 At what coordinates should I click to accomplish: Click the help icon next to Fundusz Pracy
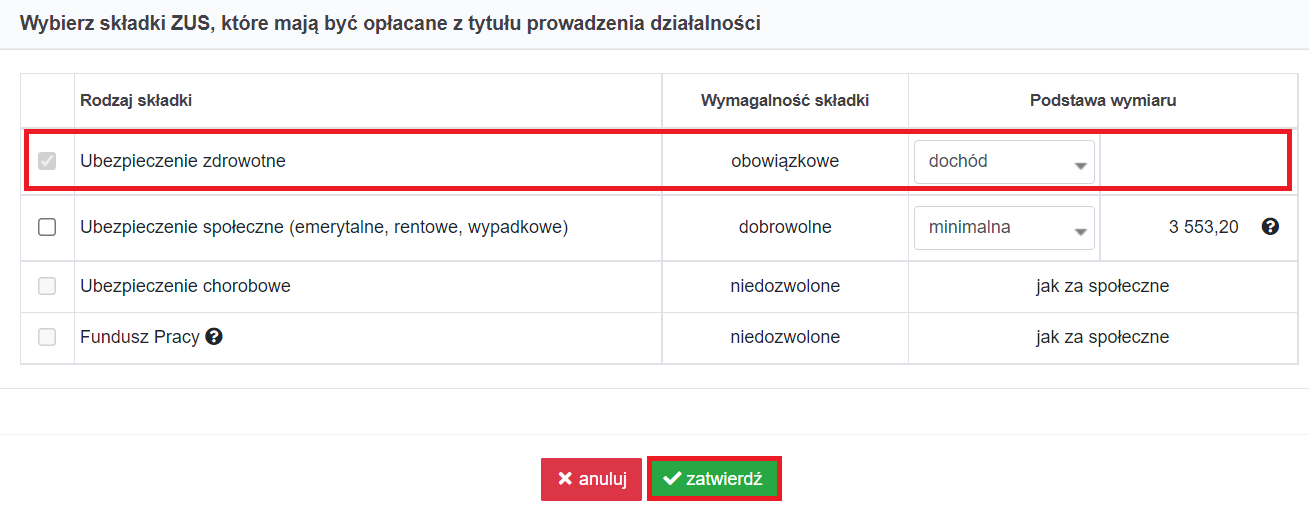[x=214, y=338]
